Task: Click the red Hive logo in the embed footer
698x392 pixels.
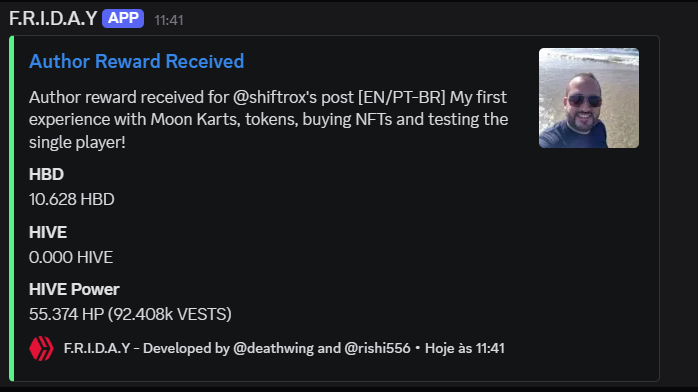Action: 41,348
